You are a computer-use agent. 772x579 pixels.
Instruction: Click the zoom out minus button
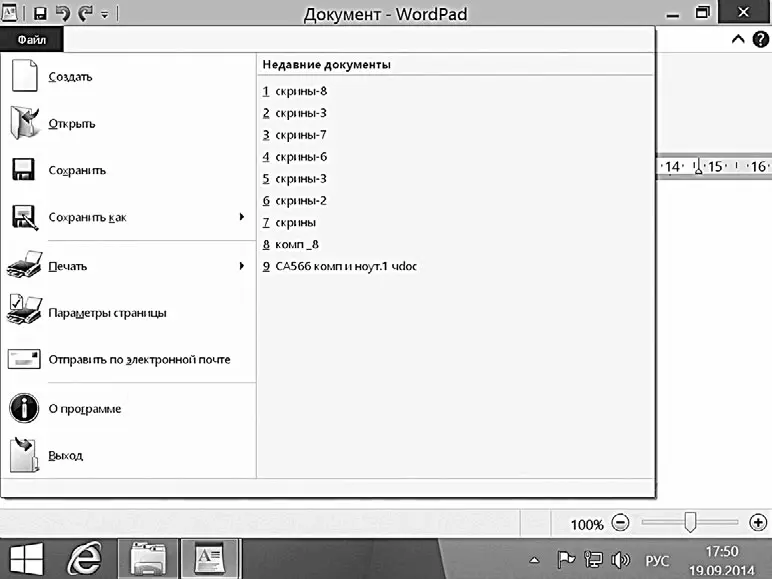click(x=620, y=523)
